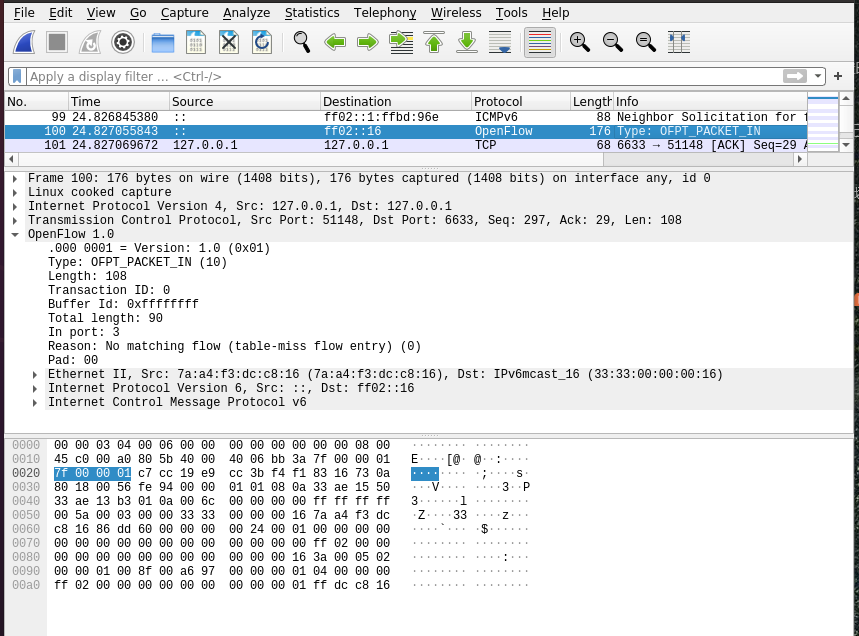Open the display filter bookmark menu
This screenshot has width=859, height=636.
17,76
